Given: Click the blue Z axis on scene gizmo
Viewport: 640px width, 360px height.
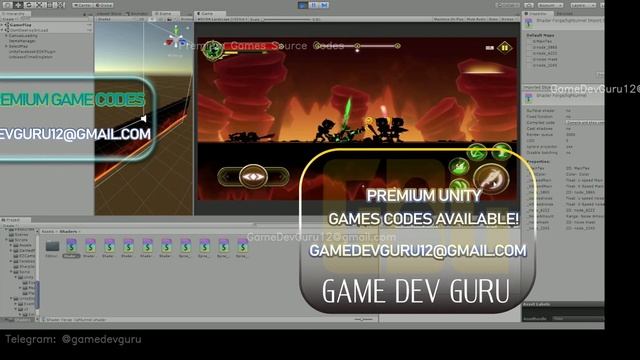Looking at the screenshot, I should [x=183, y=42].
